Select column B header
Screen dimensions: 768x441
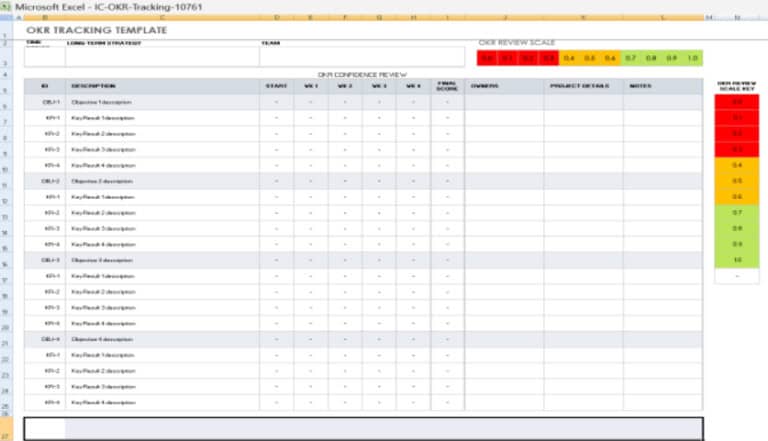coord(45,18)
